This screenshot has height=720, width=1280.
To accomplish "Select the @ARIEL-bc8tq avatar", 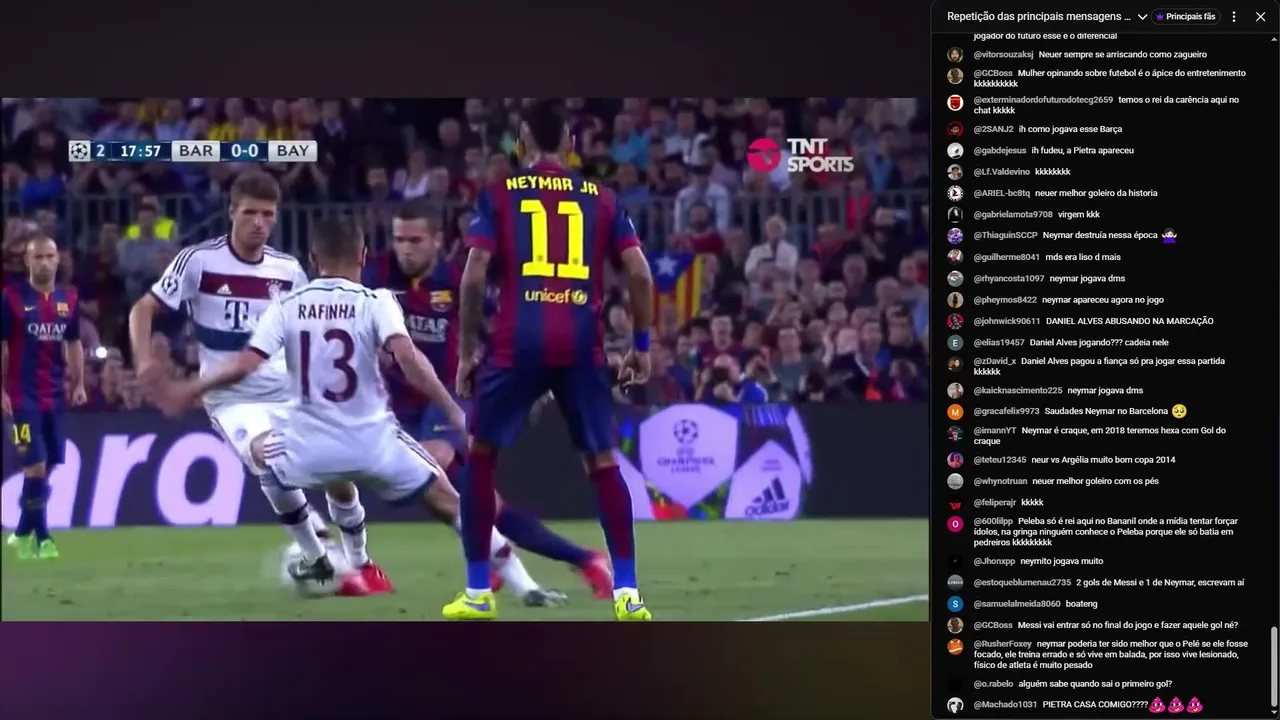I will [x=955, y=193].
